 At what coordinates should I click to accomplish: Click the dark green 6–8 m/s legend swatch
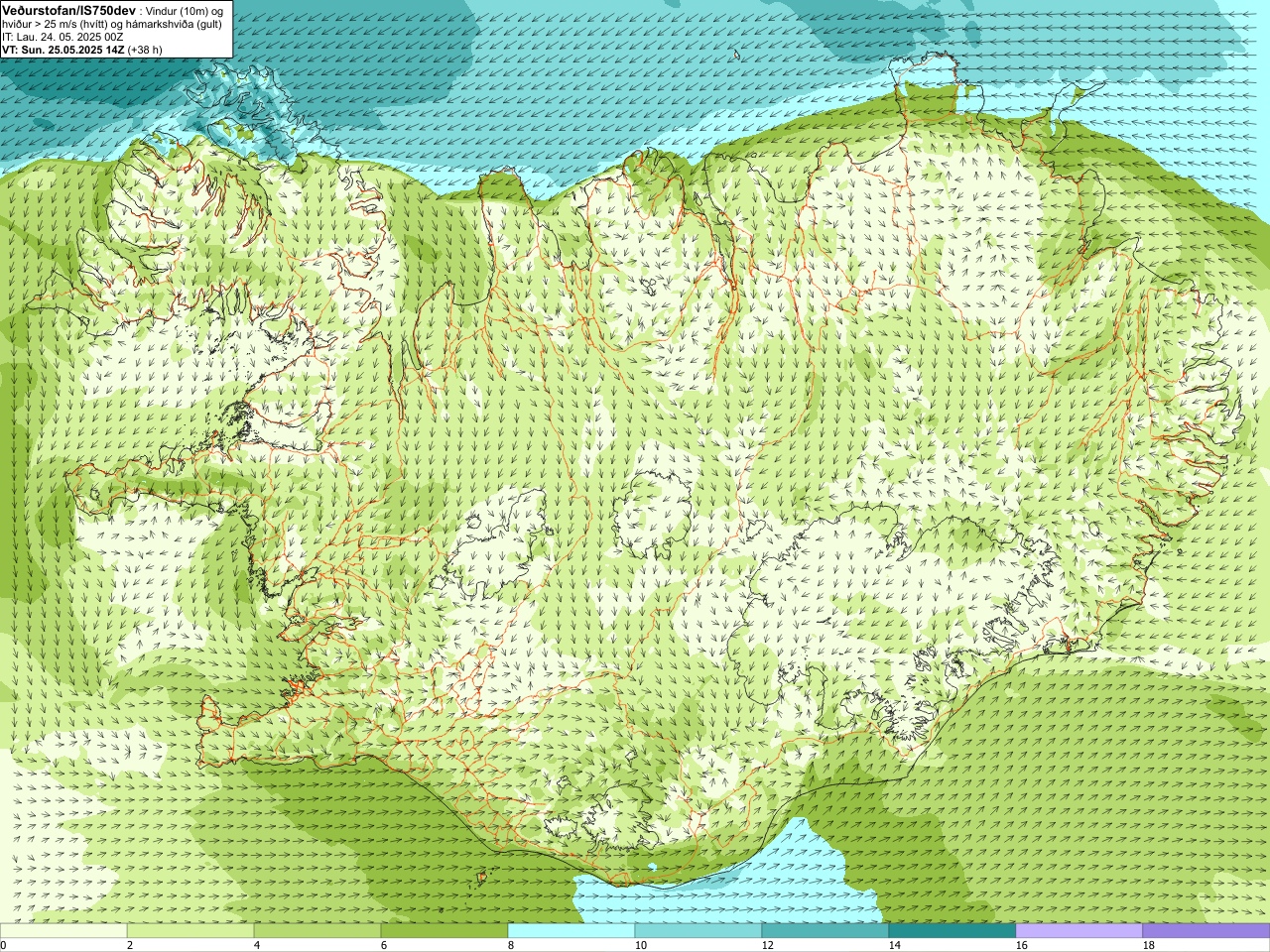(444, 931)
